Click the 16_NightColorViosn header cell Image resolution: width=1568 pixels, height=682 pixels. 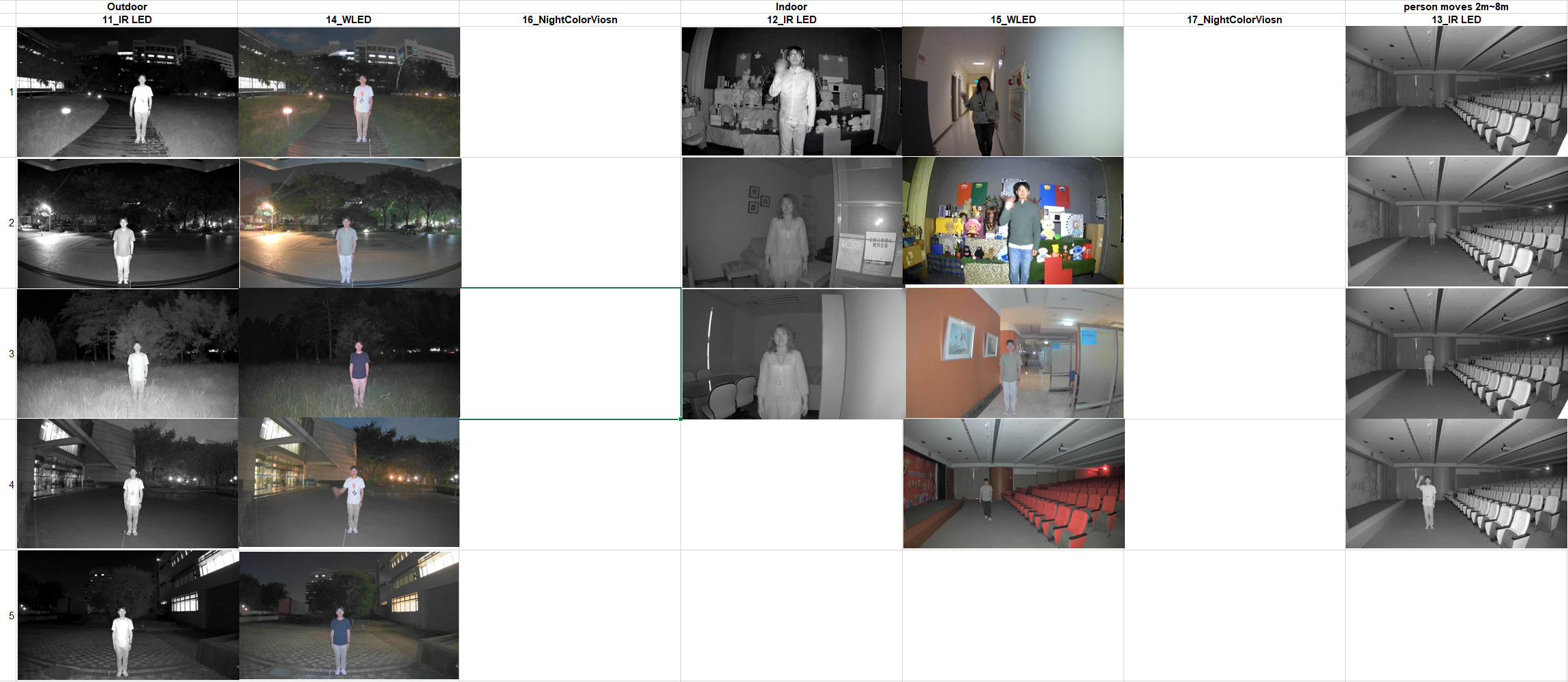(x=569, y=20)
